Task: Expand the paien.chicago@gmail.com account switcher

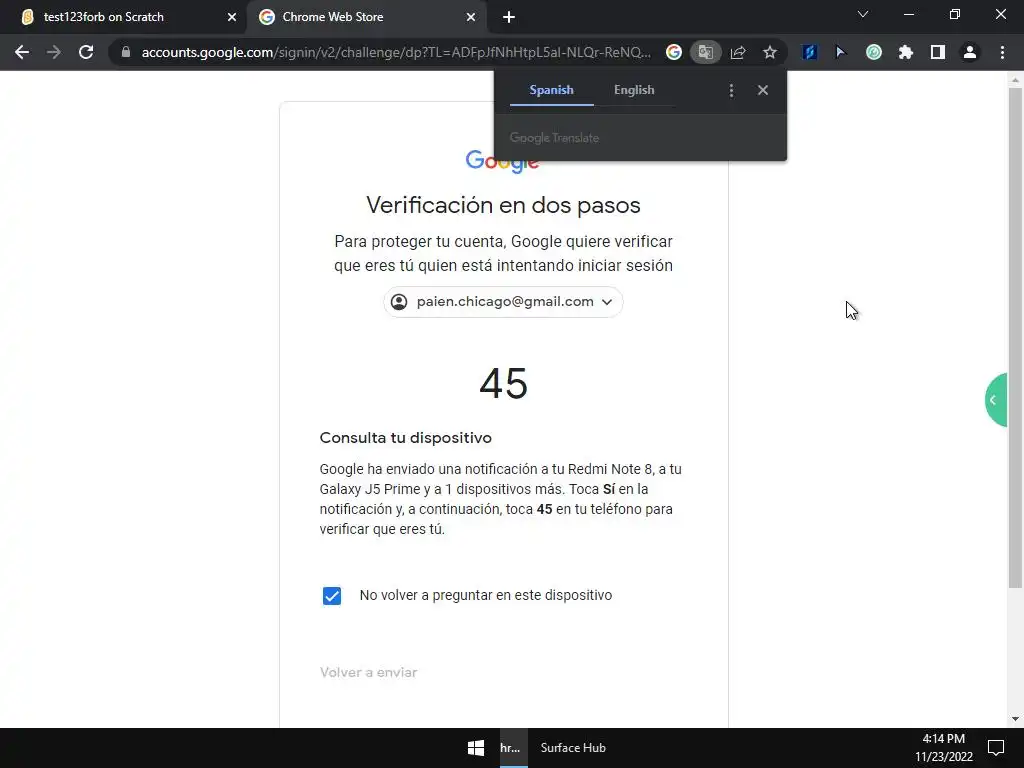Action: (503, 302)
